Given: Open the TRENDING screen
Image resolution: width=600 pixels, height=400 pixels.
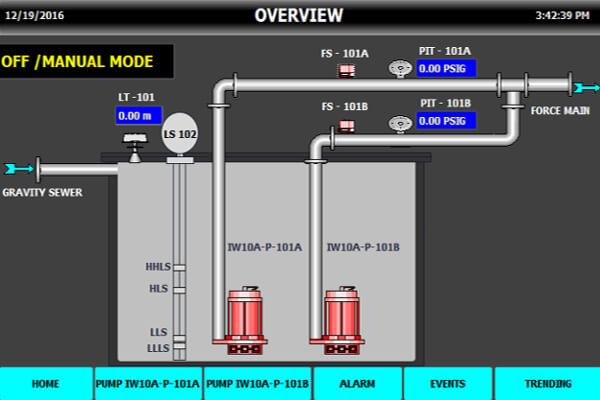Looking at the screenshot, I should point(548,384).
